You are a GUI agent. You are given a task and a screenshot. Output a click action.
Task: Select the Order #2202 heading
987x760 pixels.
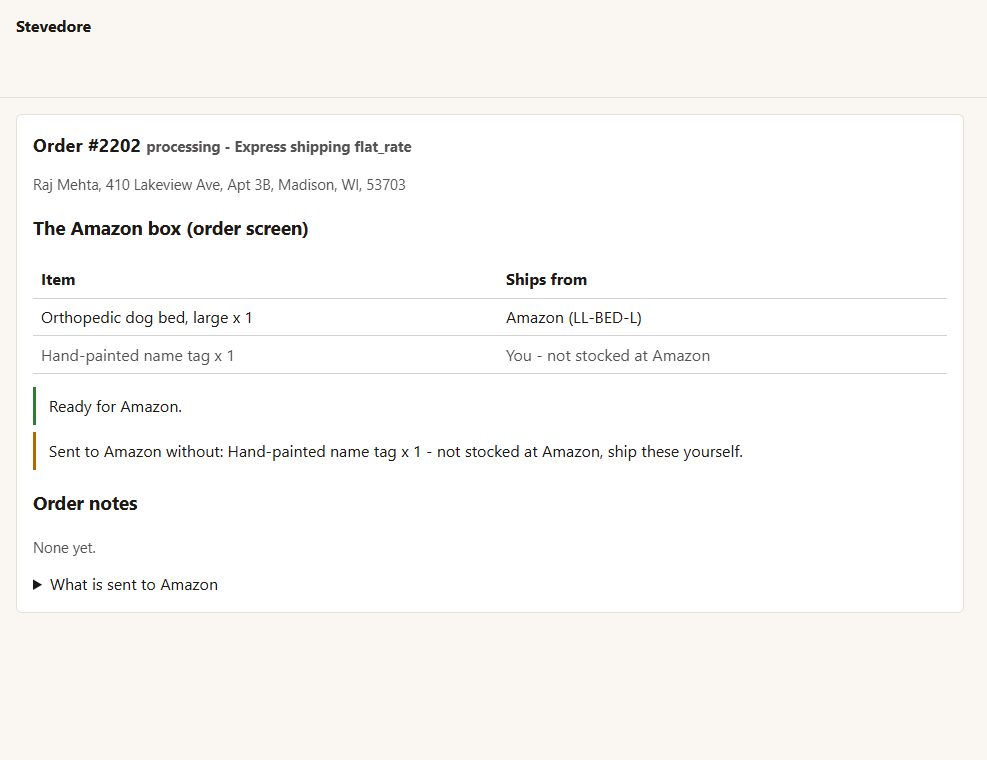click(87, 146)
